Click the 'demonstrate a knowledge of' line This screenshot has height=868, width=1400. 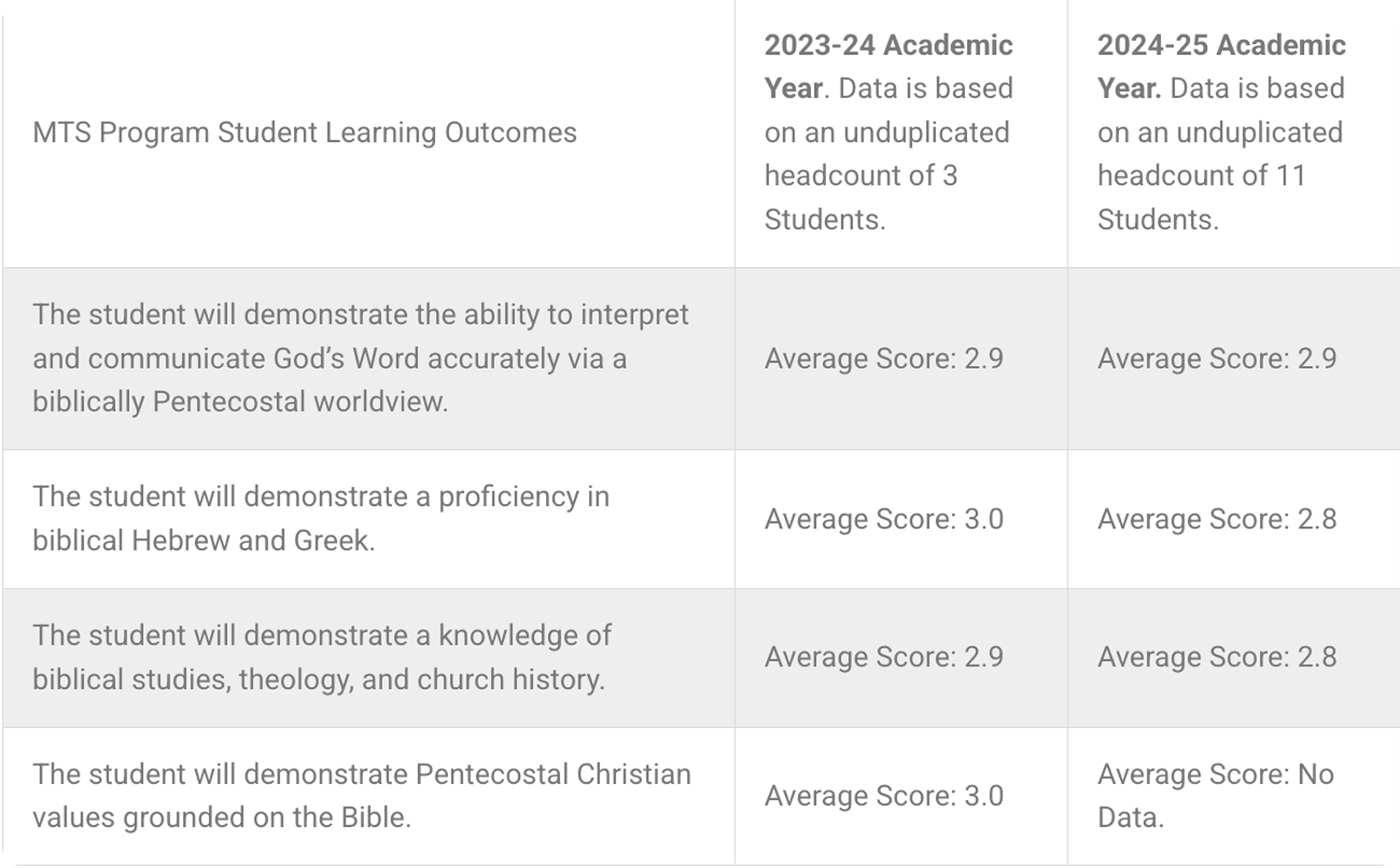point(321,636)
